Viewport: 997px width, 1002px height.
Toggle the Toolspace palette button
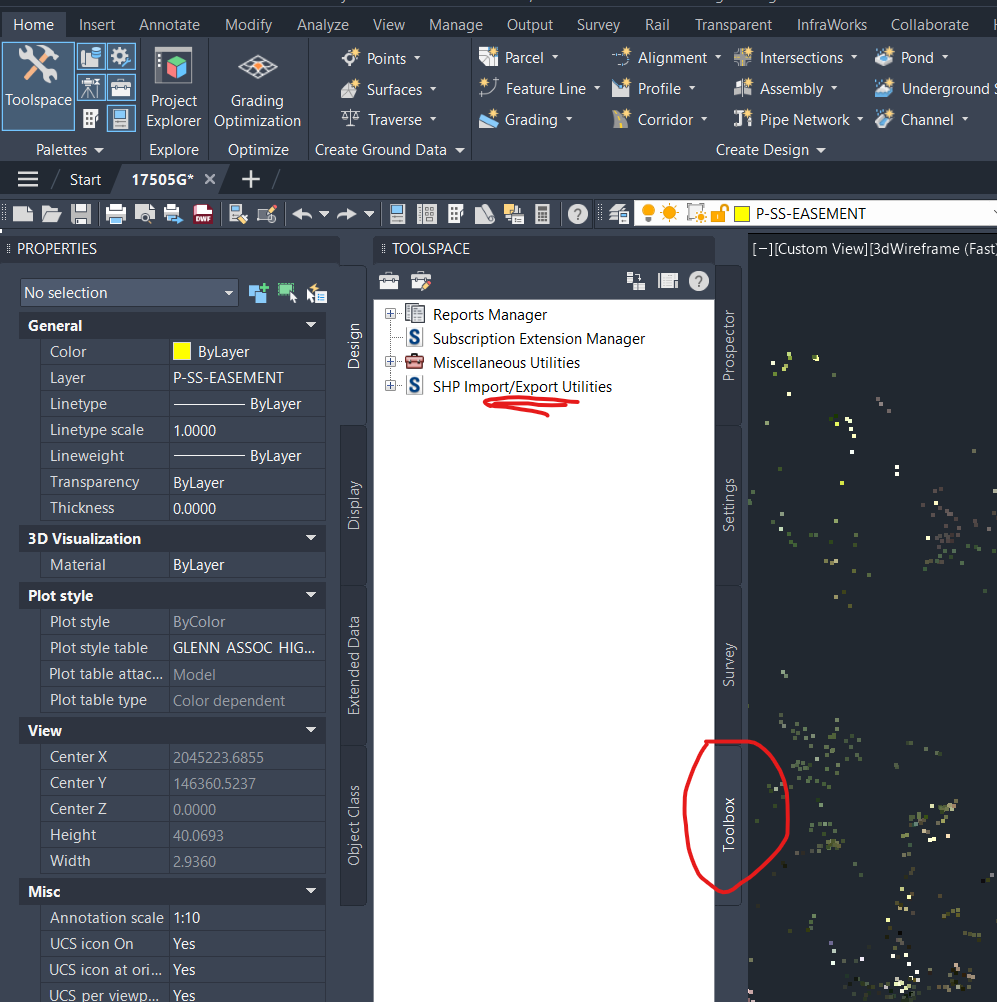coord(38,86)
